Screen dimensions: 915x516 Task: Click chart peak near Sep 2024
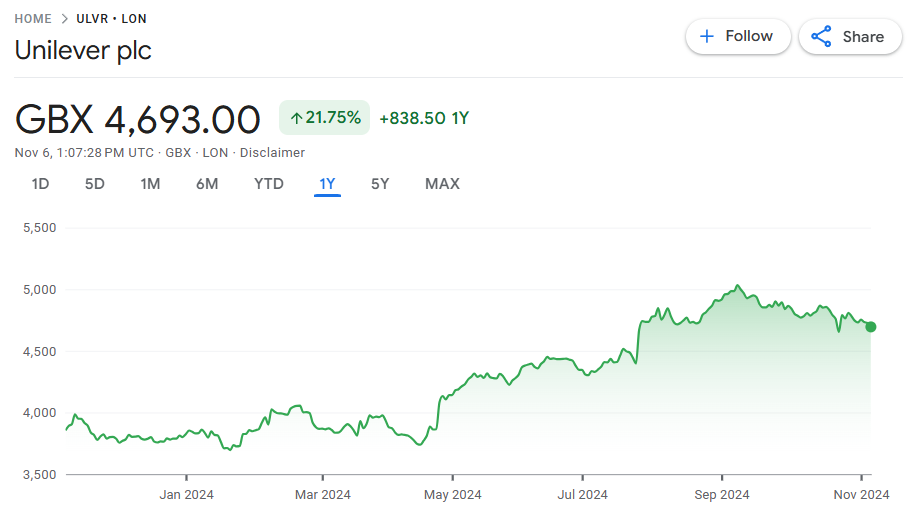pyautogui.click(x=737, y=287)
